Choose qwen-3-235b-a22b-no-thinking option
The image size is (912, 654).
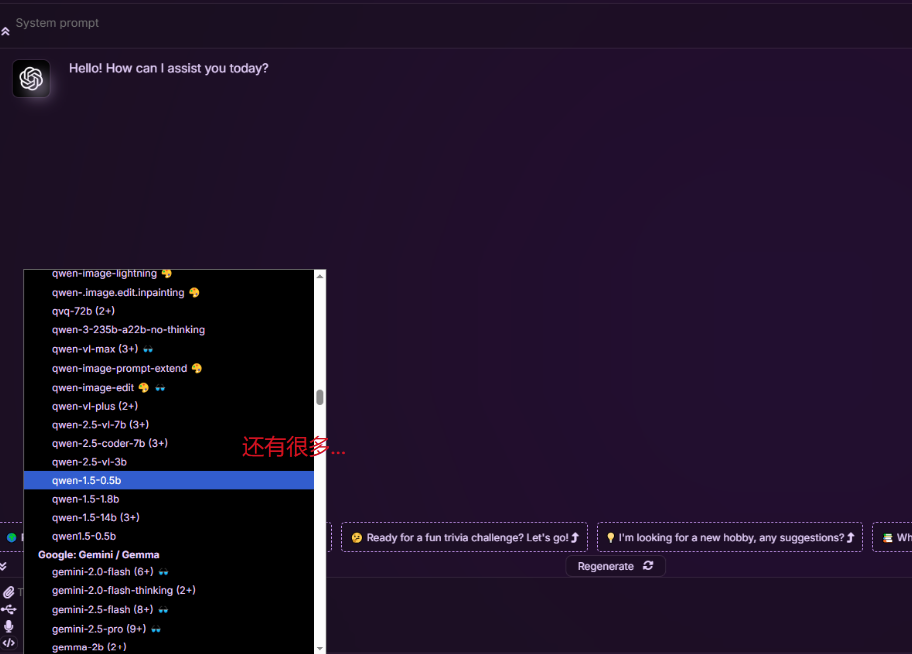(128, 330)
